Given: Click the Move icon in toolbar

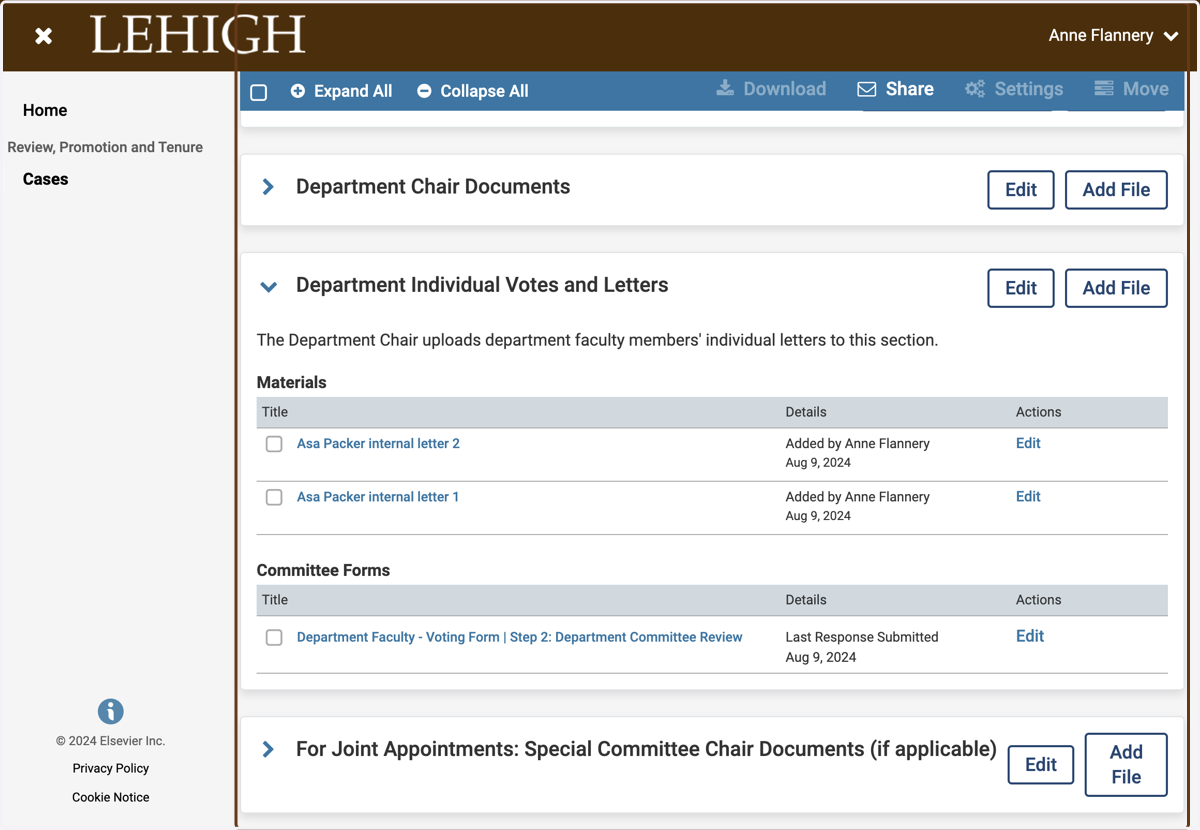Looking at the screenshot, I should click(1104, 89).
